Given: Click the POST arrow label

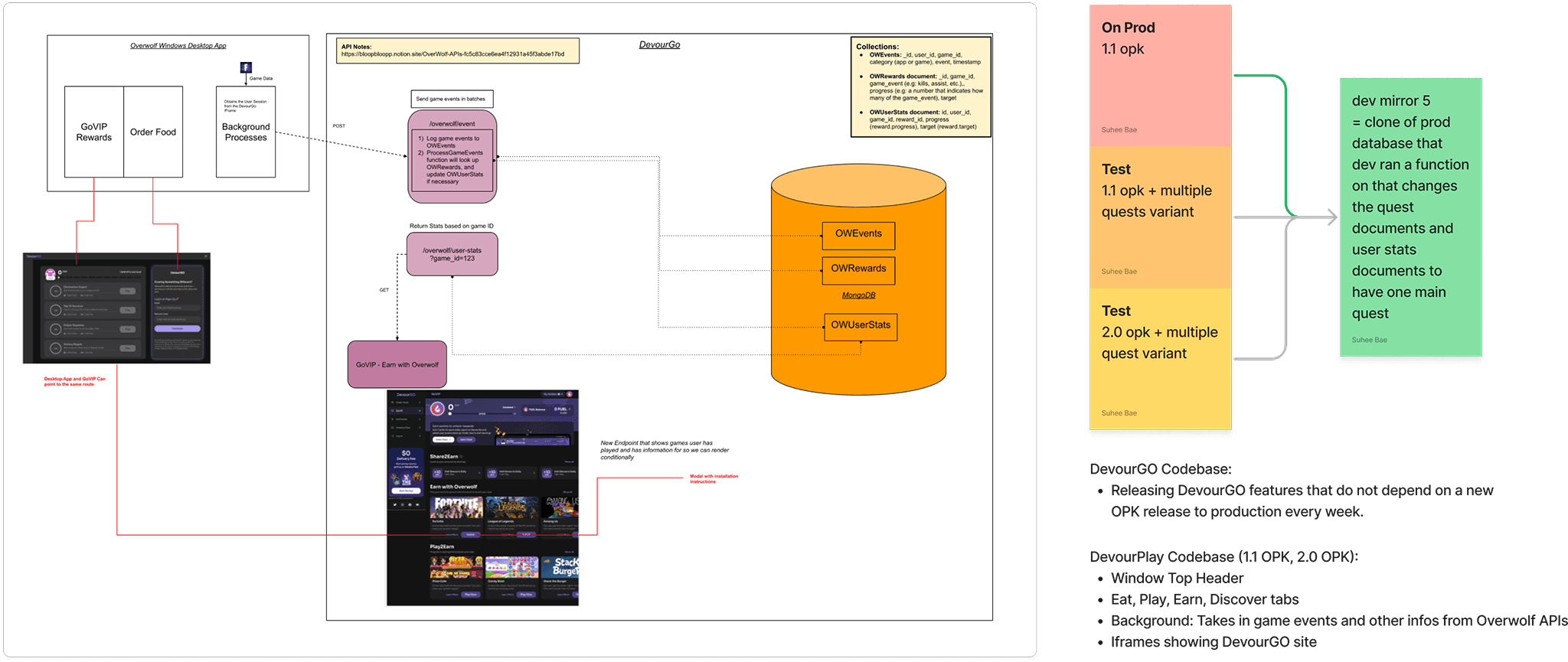Looking at the screenshot, I should tap(339, 126).
